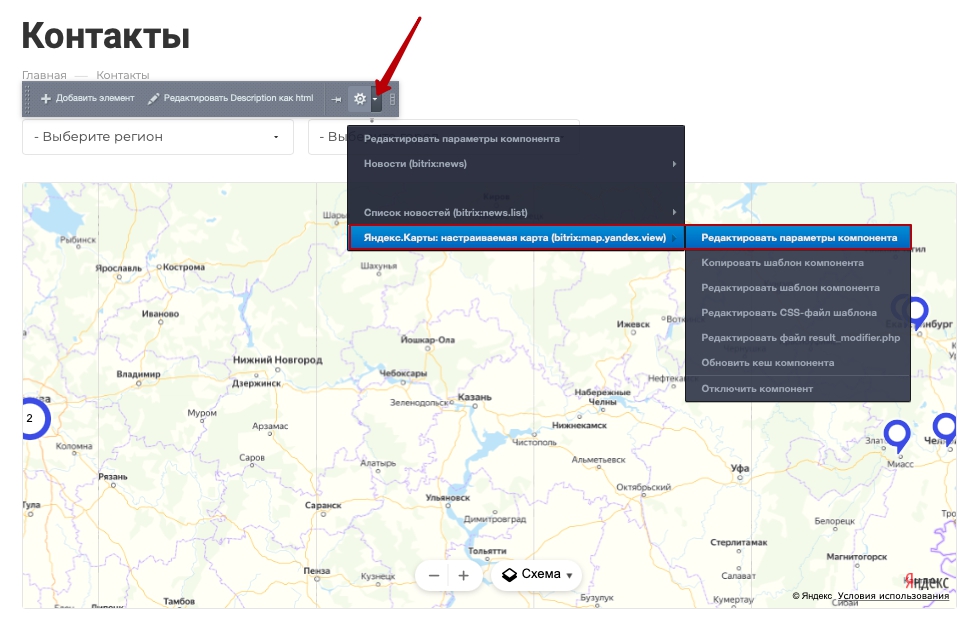Select Яндекс.Карты: настраиваемая карта menu item
The height and width of the screenshot is (631, 975).
pos(515,237)
